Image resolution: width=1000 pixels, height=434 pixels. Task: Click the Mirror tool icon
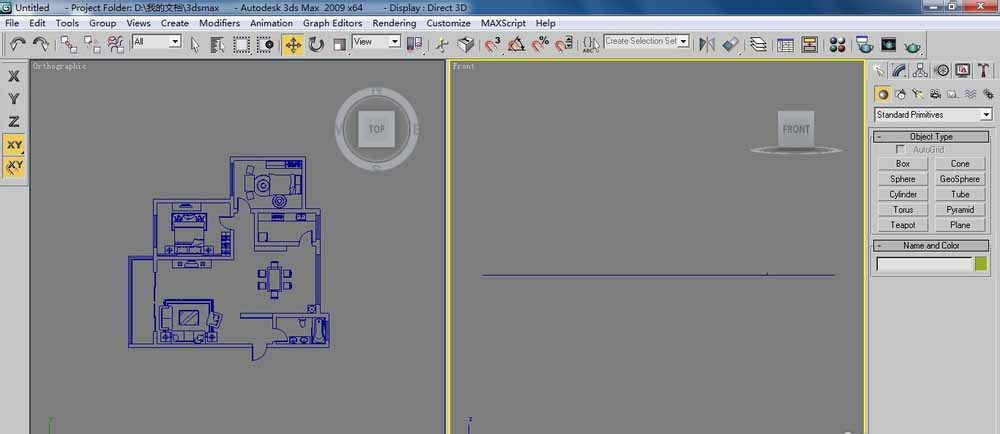(x=707, y=44)
